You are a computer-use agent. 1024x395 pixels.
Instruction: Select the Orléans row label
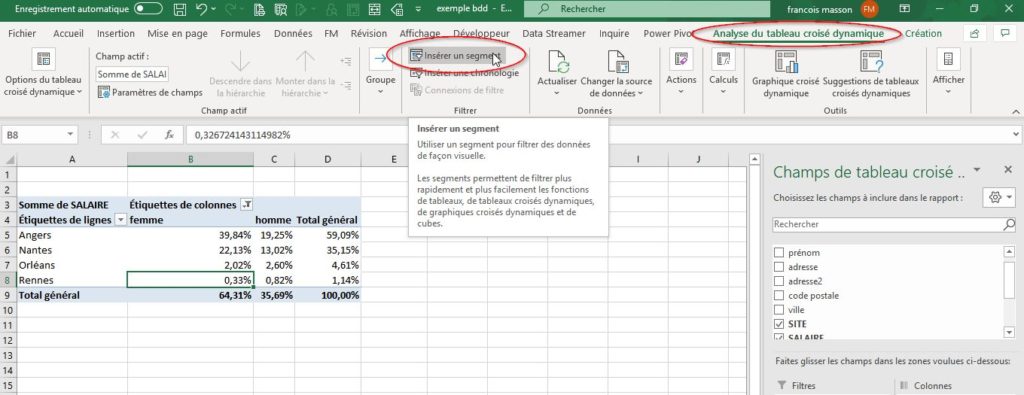tap(72, 265)
